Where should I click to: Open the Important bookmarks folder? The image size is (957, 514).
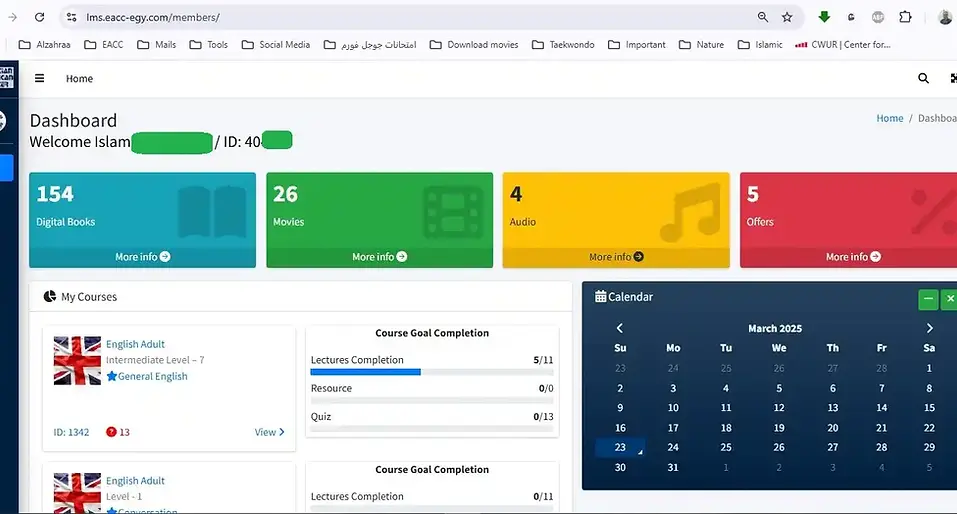[x=637, y=45]
